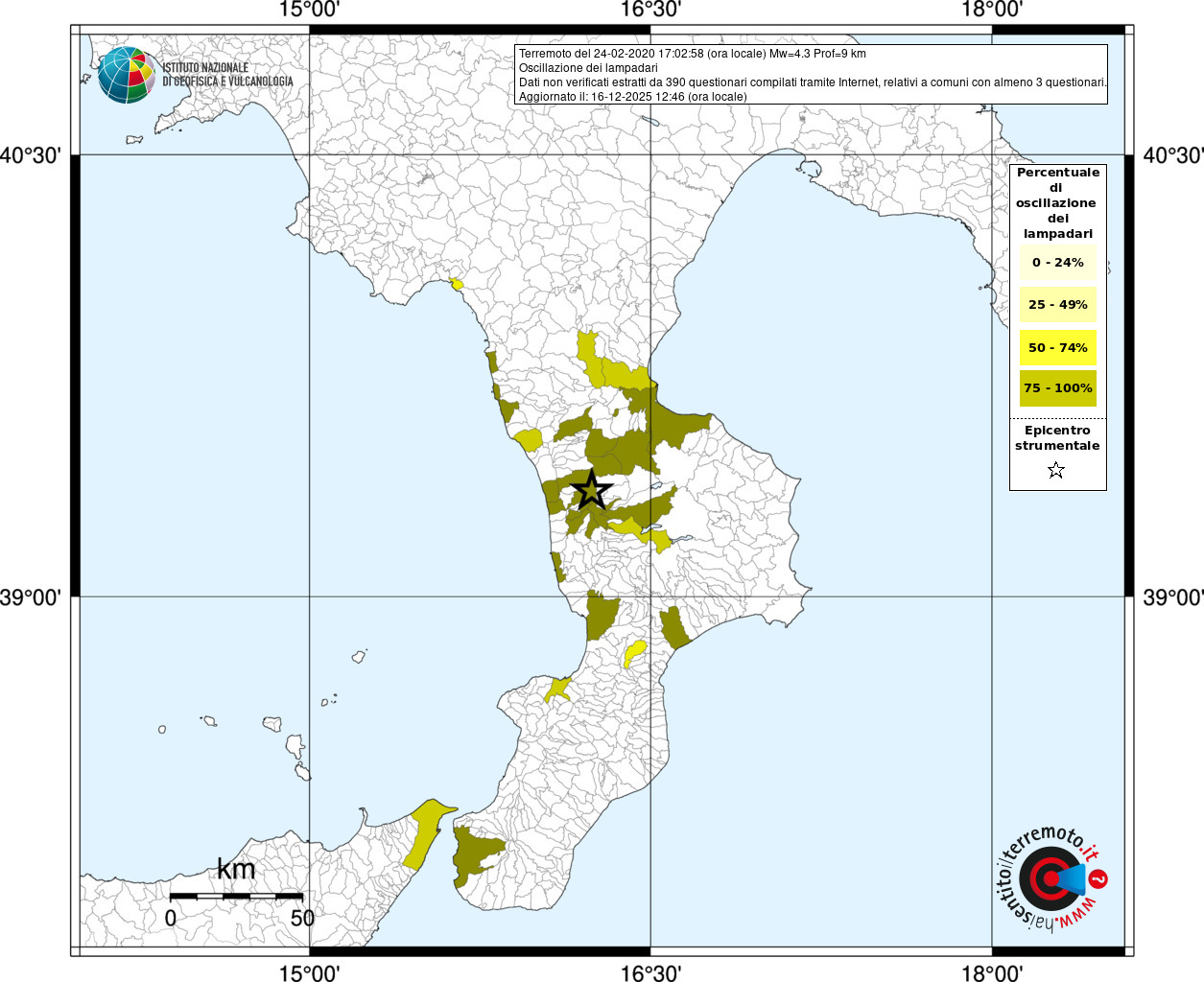Click the yellow municipality on Sicily's northeast tip
This screenshot has width=1204, height=982.
click(x=427, y=833)
